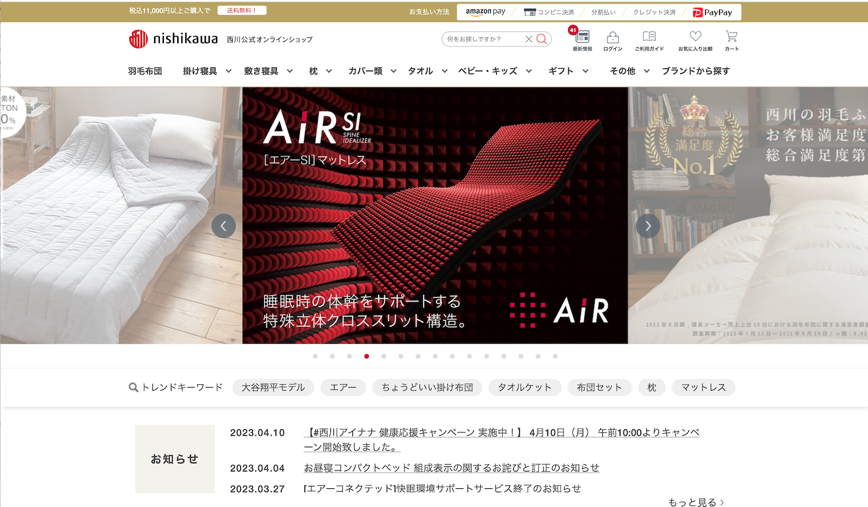Select the 布団セット keyword tag
Viewport: 868px width, 507px height.
coord(599,387)
